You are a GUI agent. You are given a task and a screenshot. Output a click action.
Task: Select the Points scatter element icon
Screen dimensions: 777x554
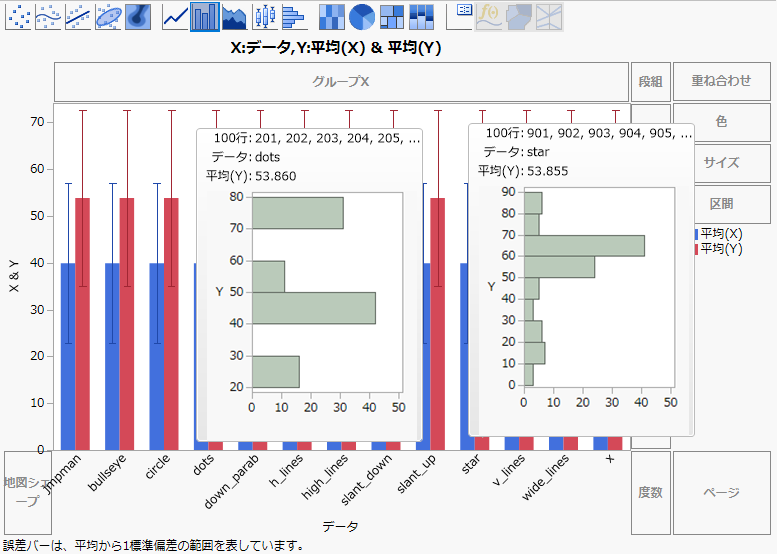coord(18,16)
